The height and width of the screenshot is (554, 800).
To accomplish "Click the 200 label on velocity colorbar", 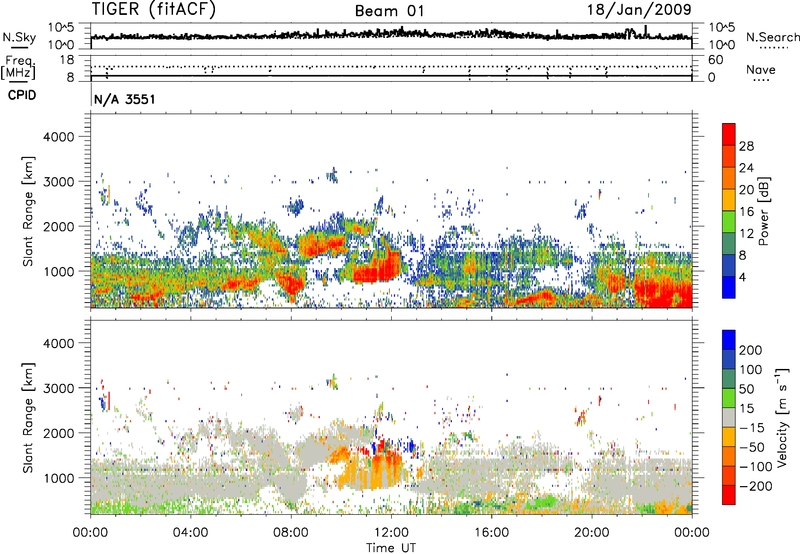I will click(751, 350).
